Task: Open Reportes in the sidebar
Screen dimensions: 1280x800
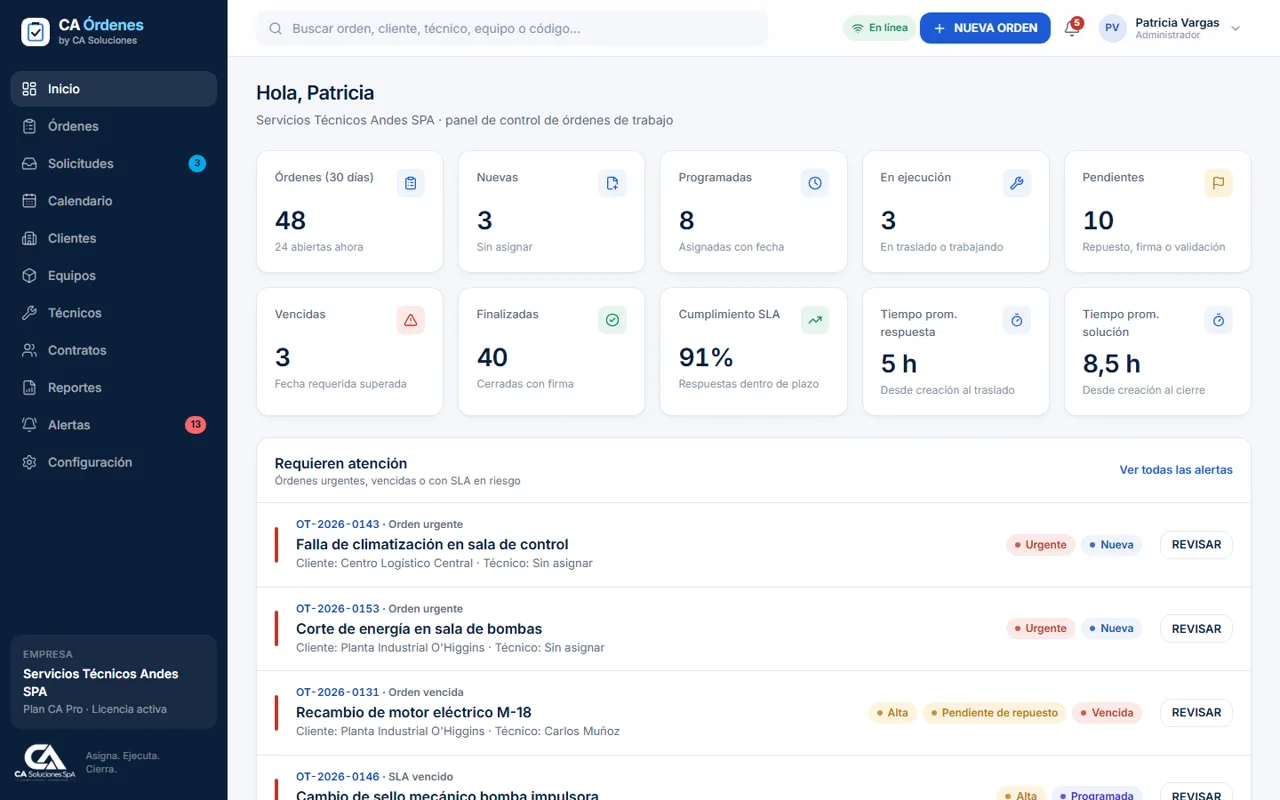Action: tap(114, 387)
